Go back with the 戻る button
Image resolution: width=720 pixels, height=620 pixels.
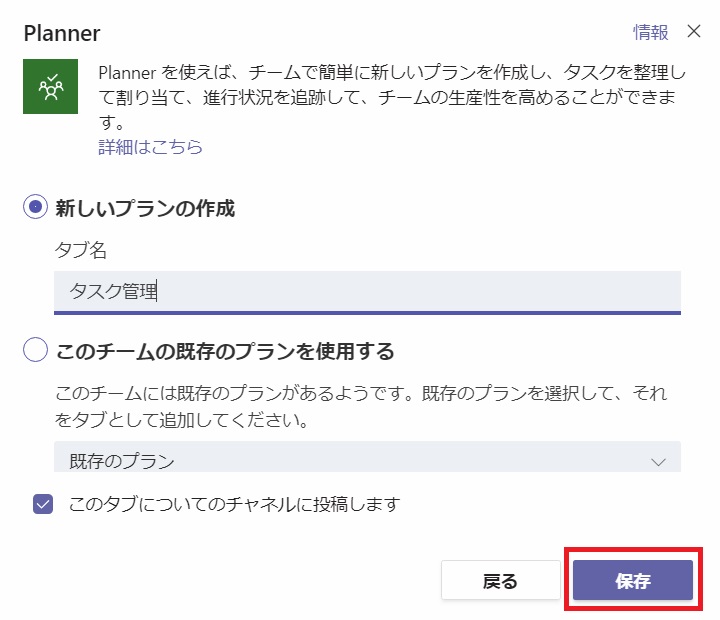click(501, 580)
